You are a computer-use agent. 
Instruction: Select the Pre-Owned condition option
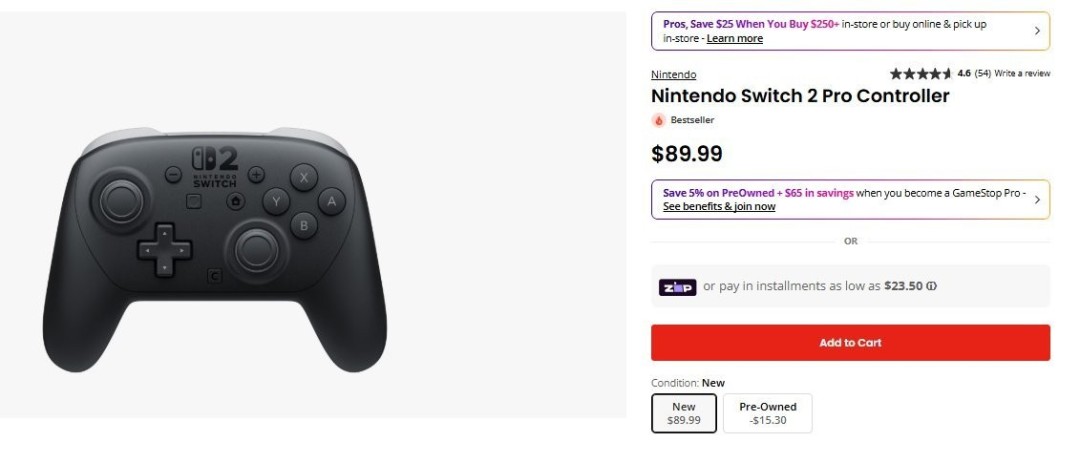tap(767, 413)
